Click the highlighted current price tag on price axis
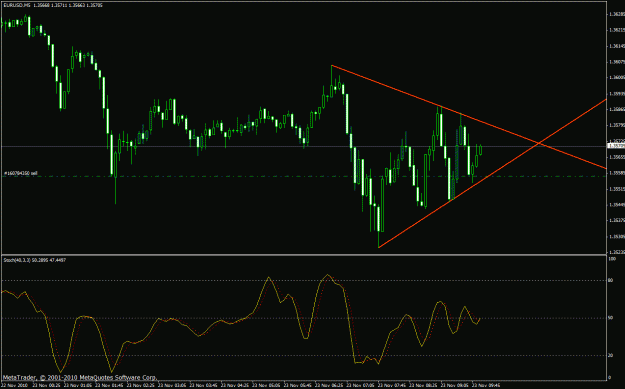 click(x=616, y=146)
